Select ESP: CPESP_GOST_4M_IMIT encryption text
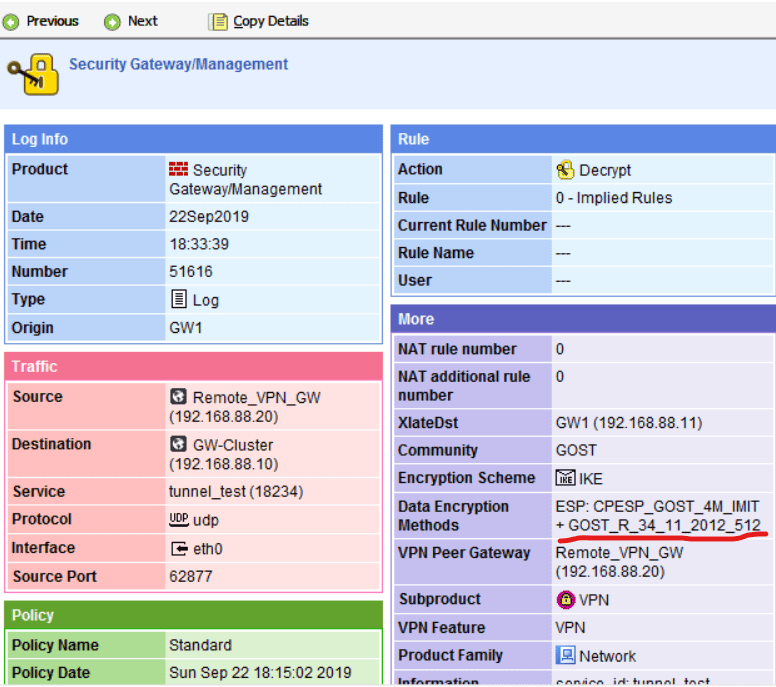Screen dimensions: 776x687 coord(657,507)
